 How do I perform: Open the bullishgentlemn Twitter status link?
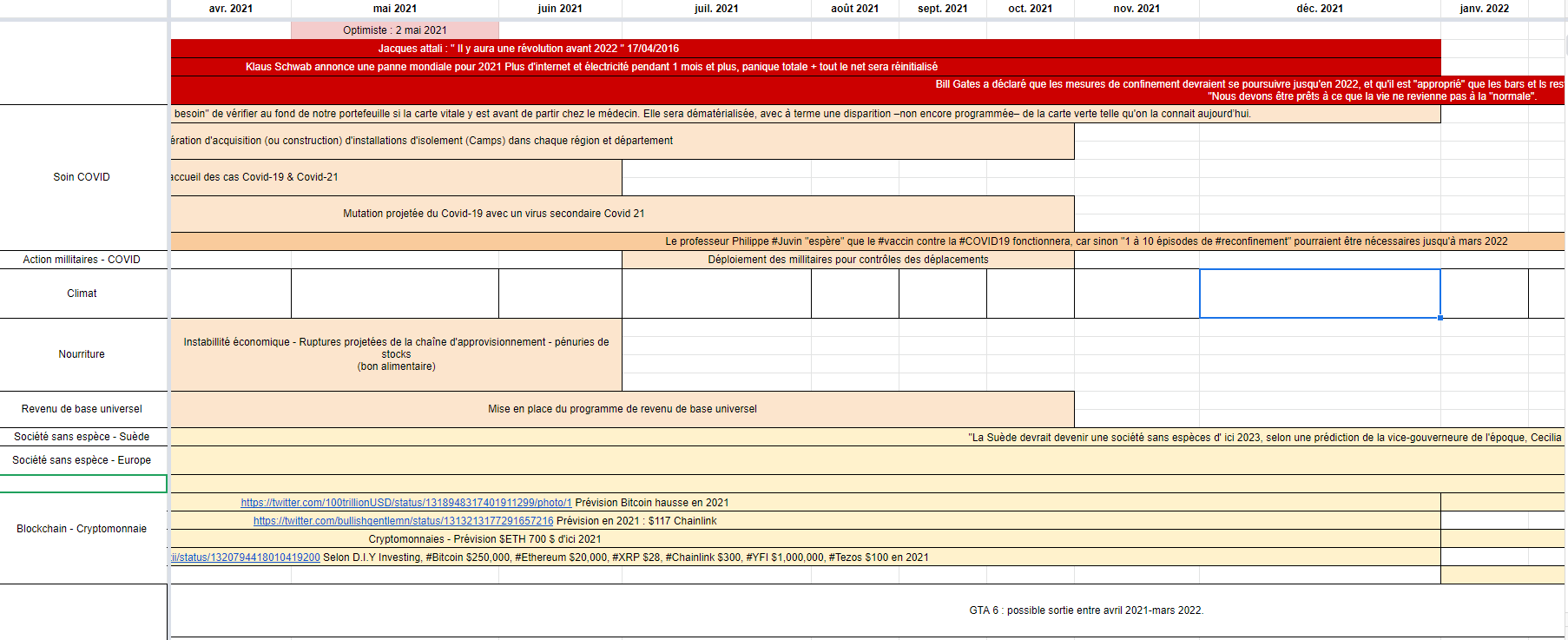click(x=403, y=521)
